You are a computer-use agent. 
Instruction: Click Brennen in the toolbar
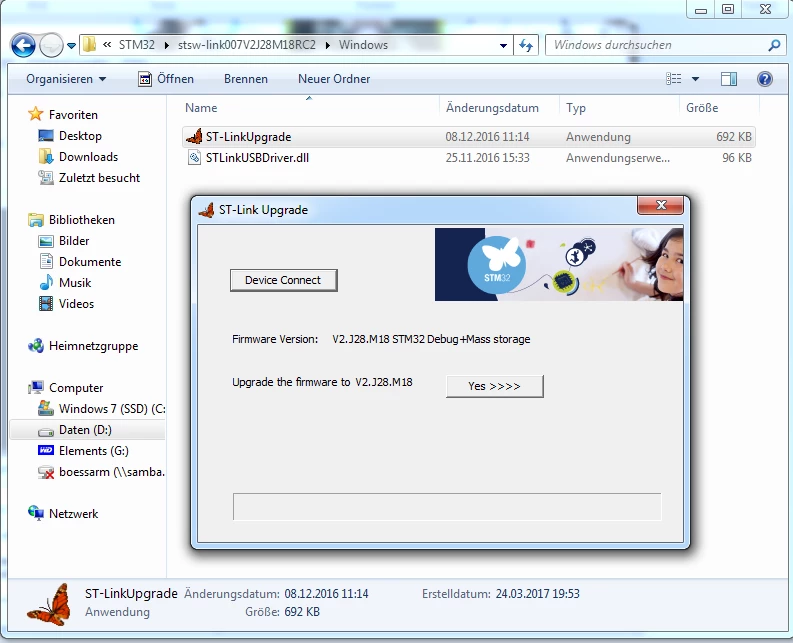click(x=246, y=79)
